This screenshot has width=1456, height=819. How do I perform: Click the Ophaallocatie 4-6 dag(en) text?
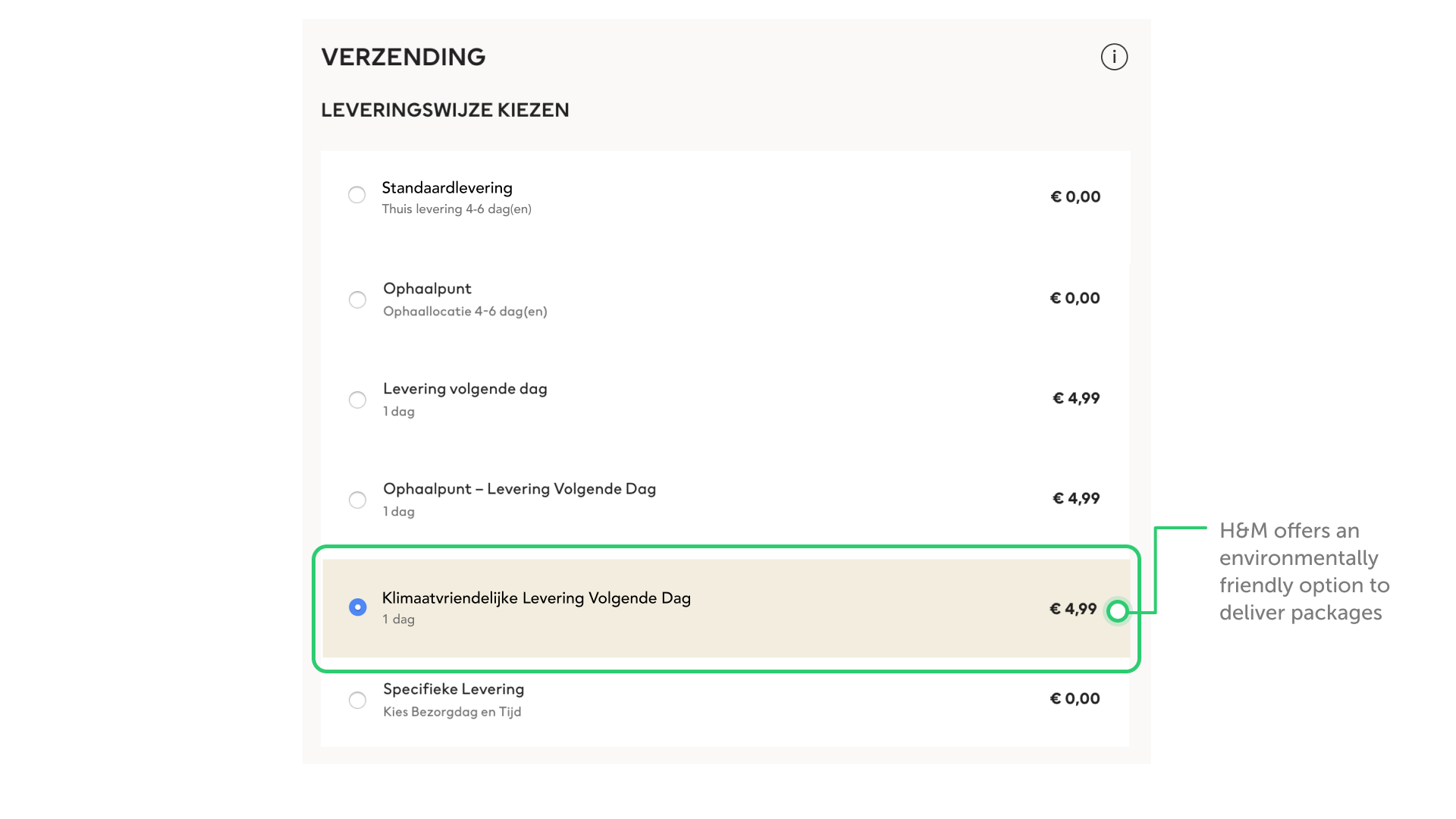[x=465, y=310]
